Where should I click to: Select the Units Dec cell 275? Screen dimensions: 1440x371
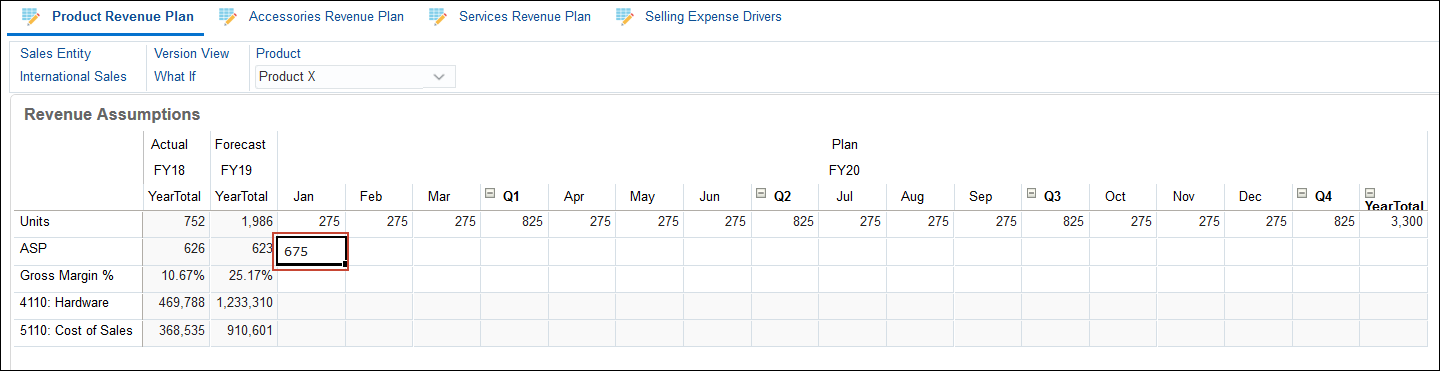pyautogui.click(x=1257, y=222)
